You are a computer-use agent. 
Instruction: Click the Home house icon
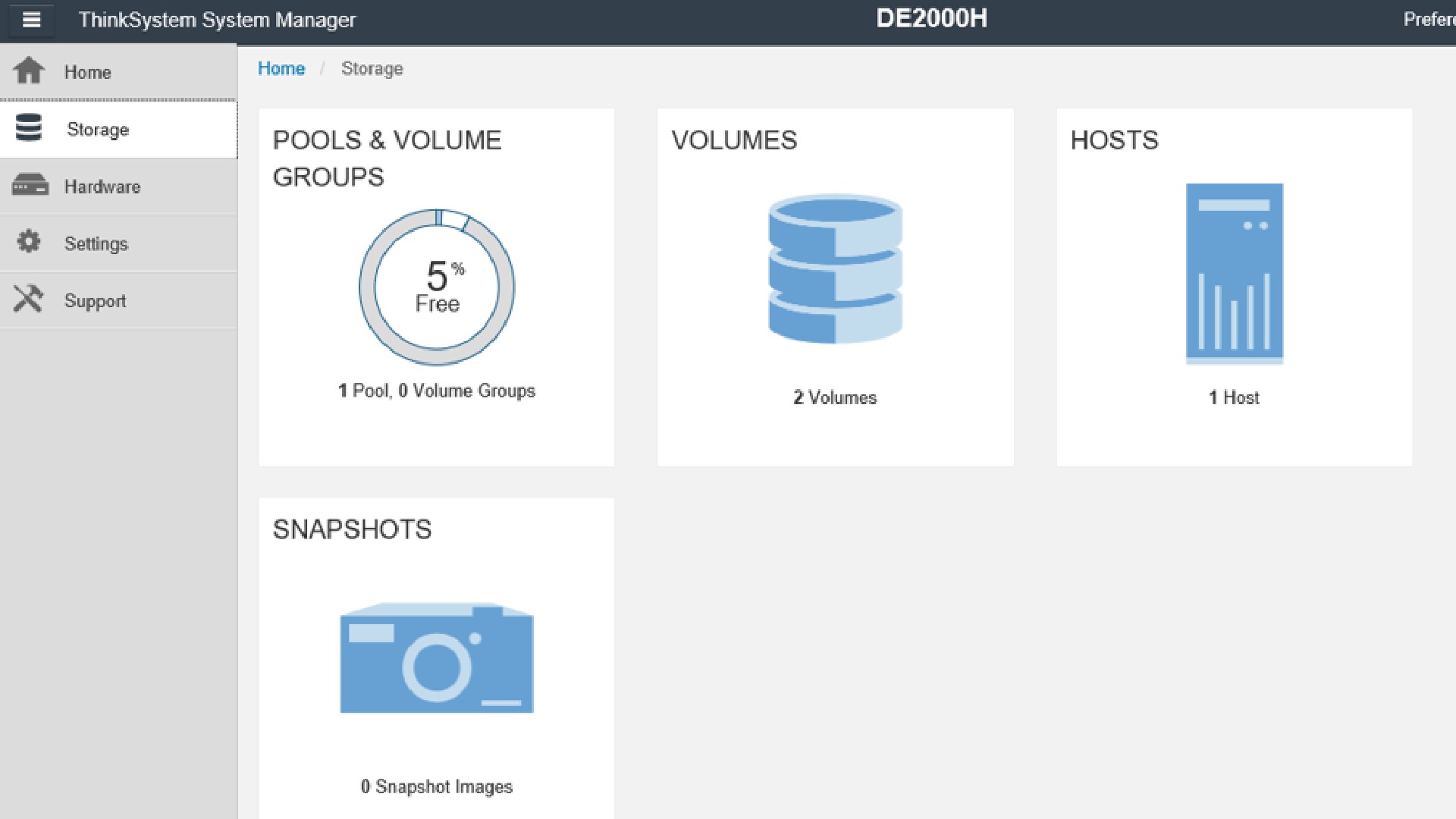(29, 71)
